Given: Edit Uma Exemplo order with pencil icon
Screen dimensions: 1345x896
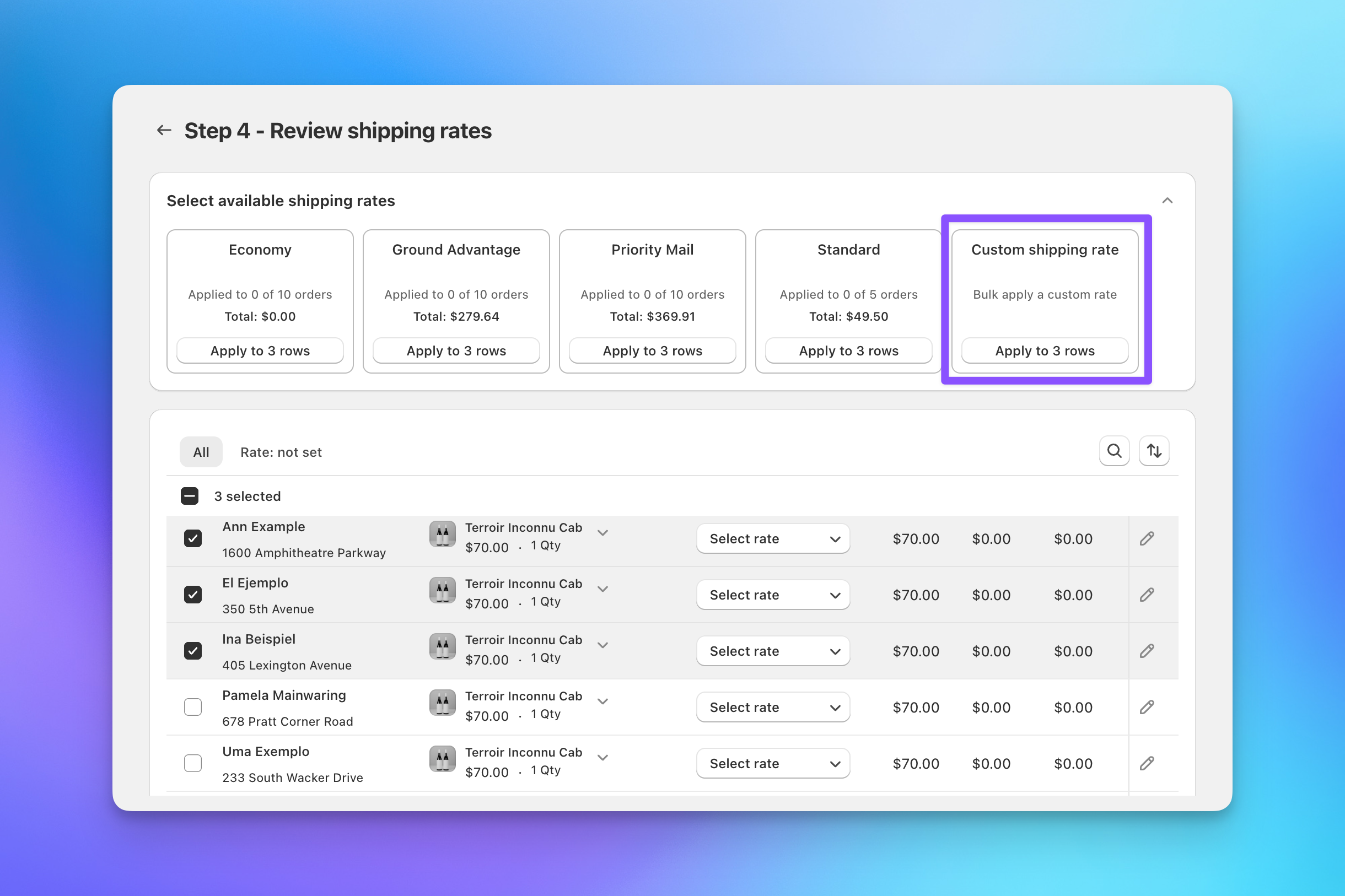Looking at the screenshot, I should coord(1147,763).
